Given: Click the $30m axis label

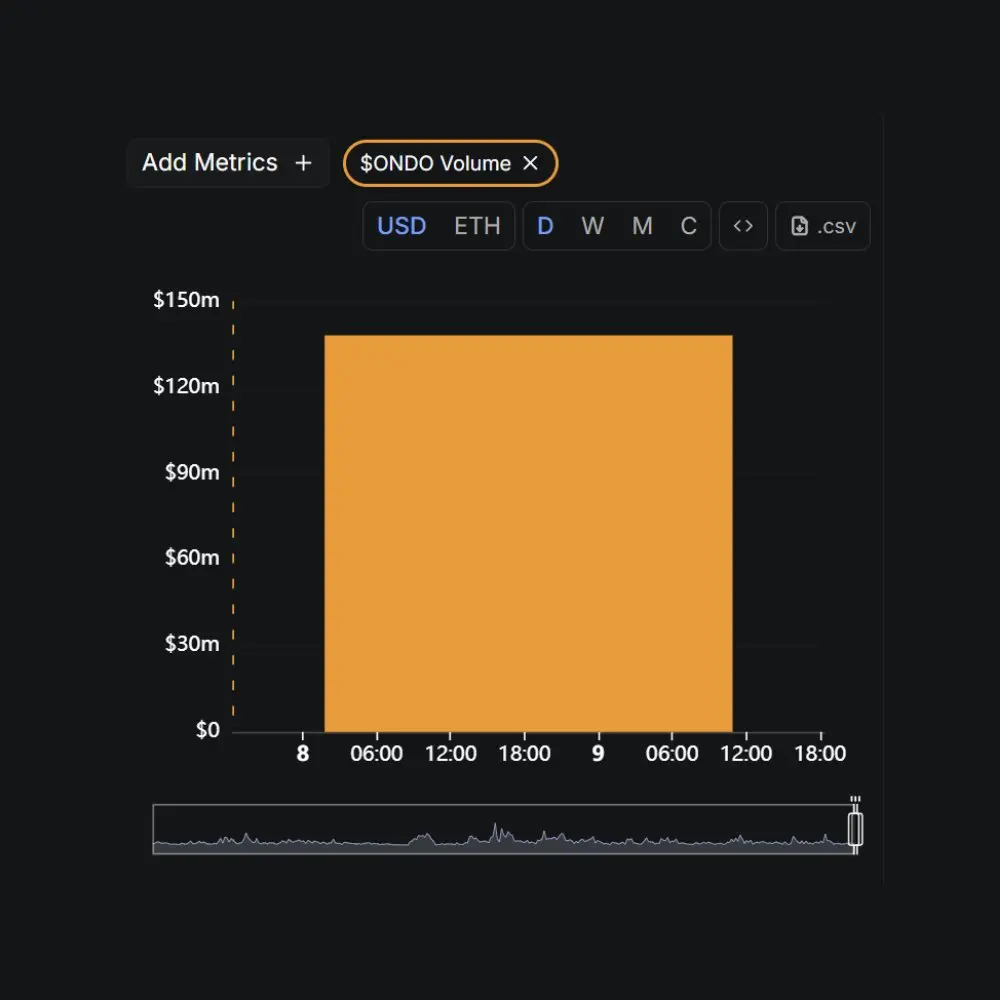Looking at the screenshot, I should coord(191,643).
